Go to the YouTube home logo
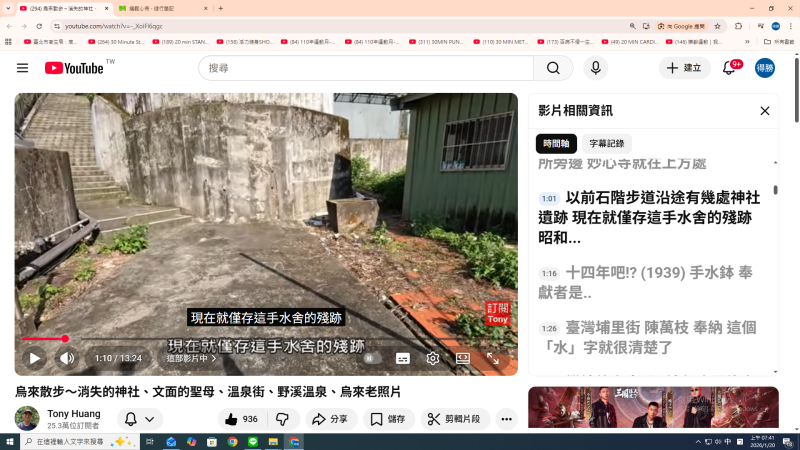 74,68
